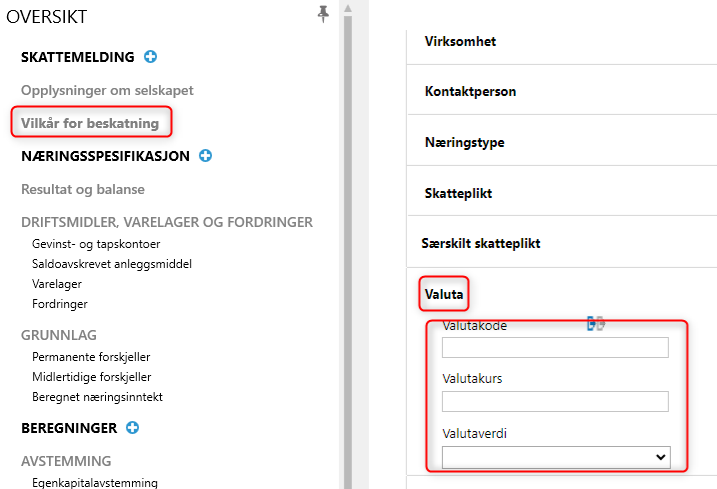
Task: Click the Valutakurs input field
Action: (x=555, y=401)
